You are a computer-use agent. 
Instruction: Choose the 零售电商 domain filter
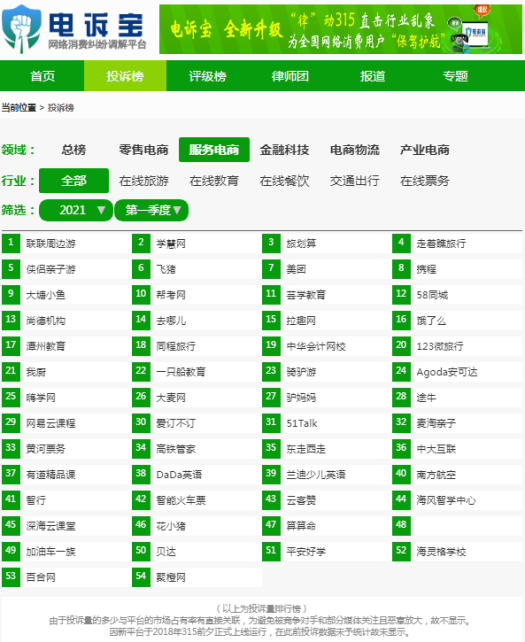point(144,150)
